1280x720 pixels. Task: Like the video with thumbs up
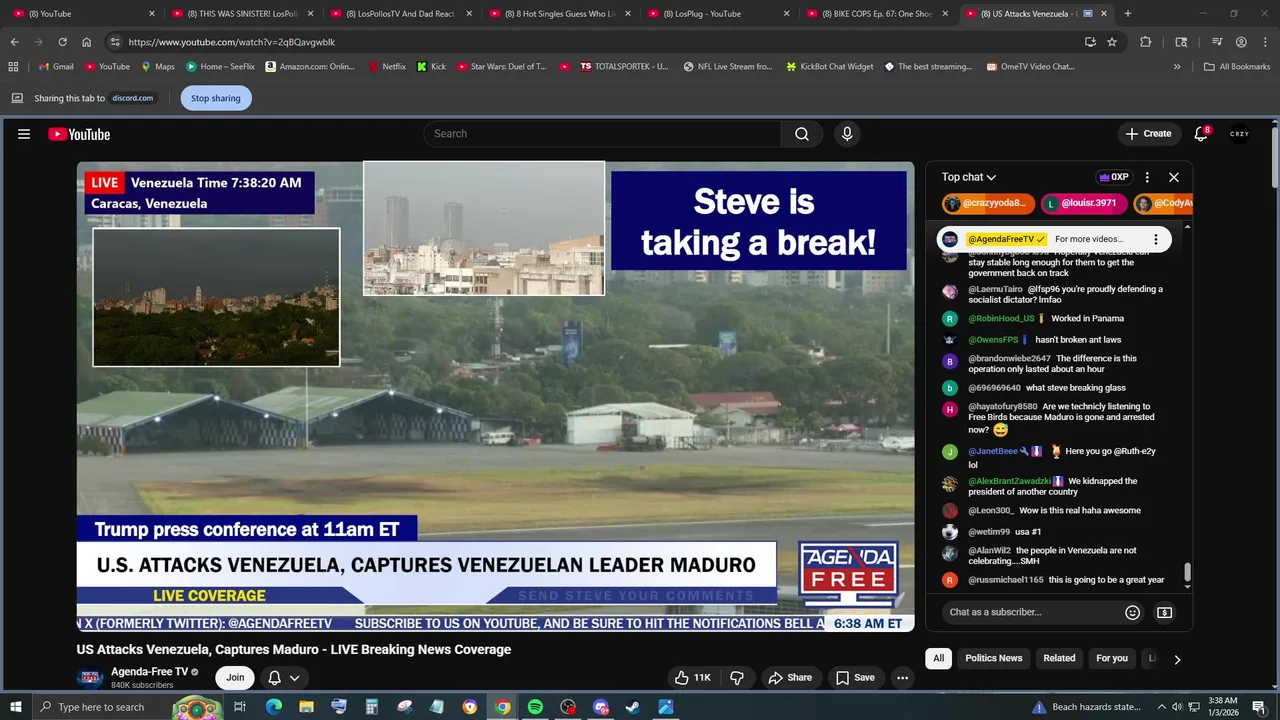(692, 677)
